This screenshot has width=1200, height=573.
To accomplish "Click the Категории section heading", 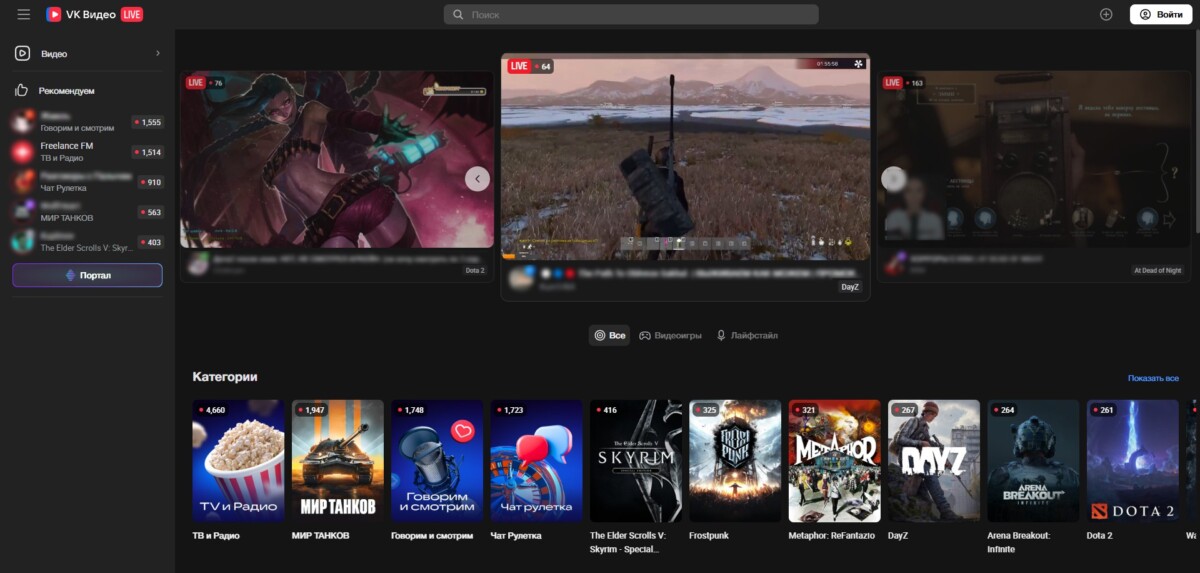I will tap(225, 377).
